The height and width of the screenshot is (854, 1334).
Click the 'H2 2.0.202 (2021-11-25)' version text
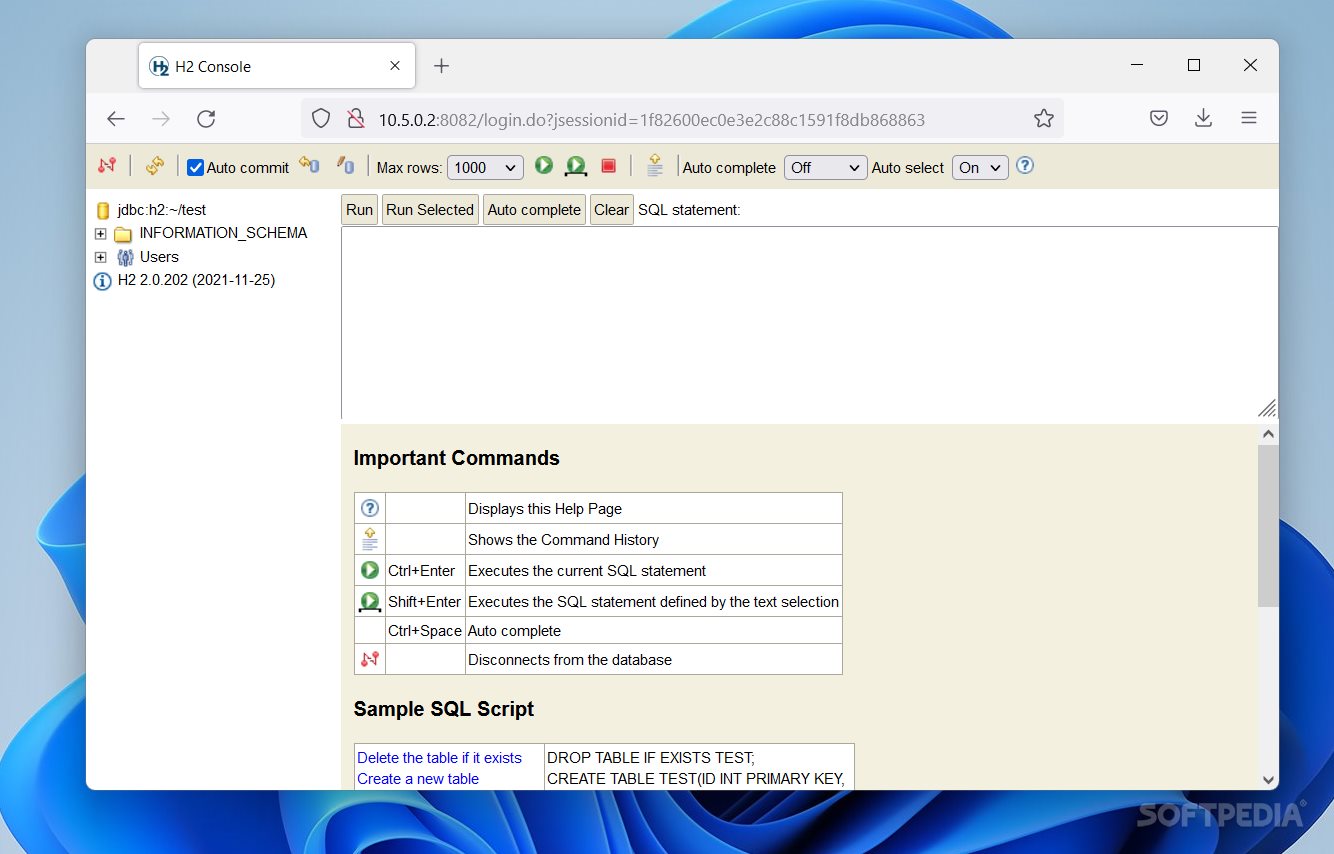coord(196,280)
